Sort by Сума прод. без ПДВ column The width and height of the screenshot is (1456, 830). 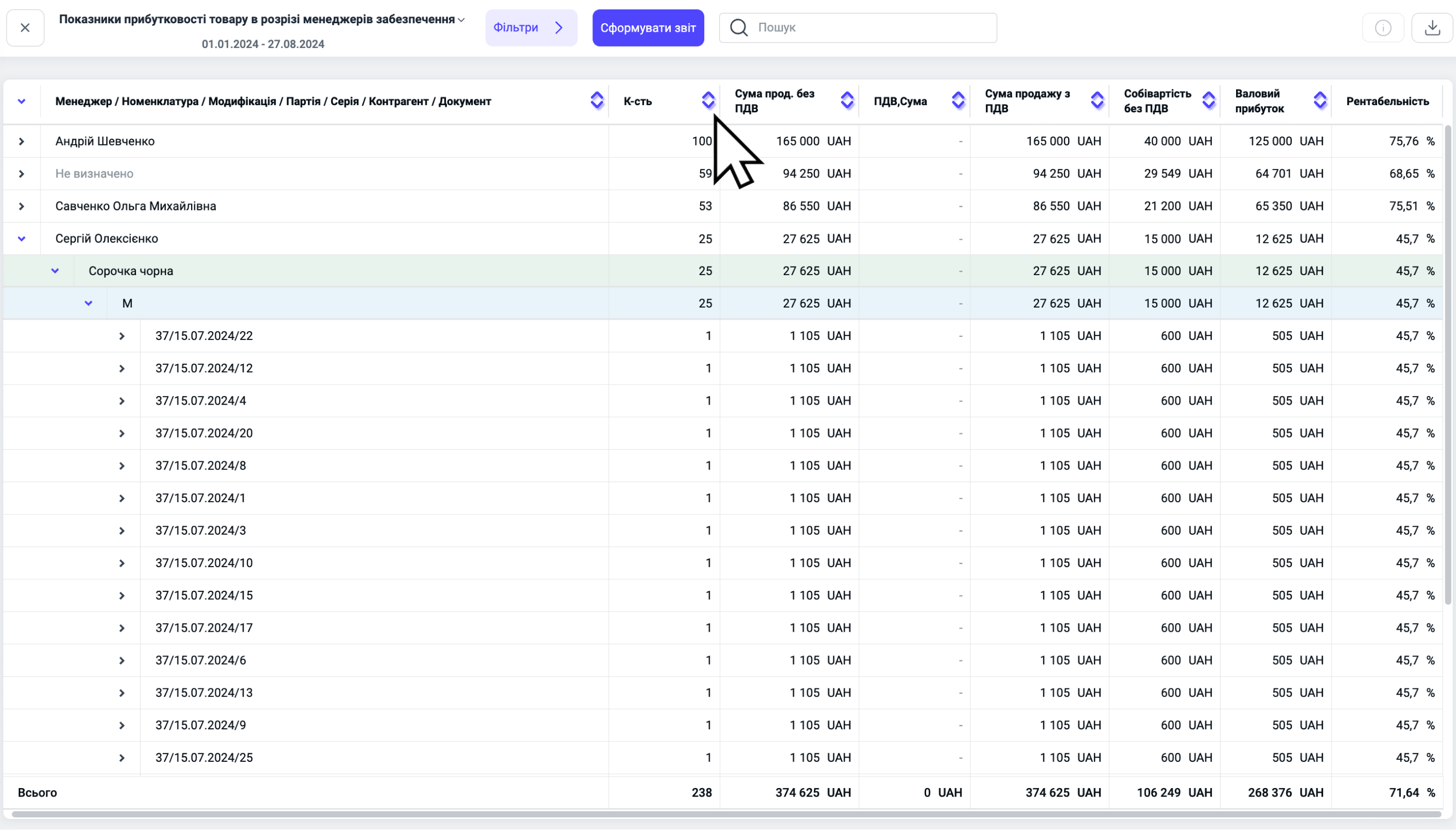[x=847, y=101]
